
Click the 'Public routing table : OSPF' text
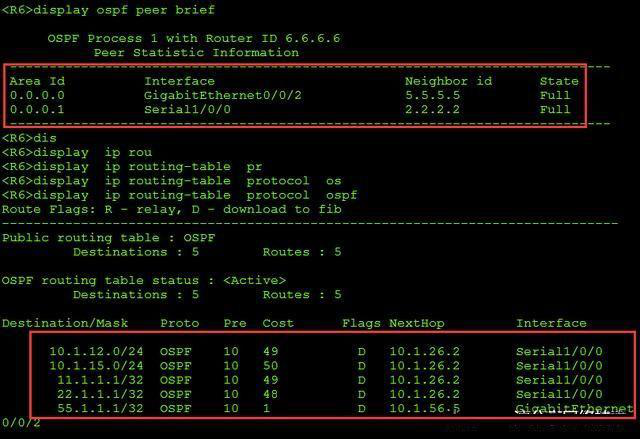pyautogui.click(x=108, y=238)
